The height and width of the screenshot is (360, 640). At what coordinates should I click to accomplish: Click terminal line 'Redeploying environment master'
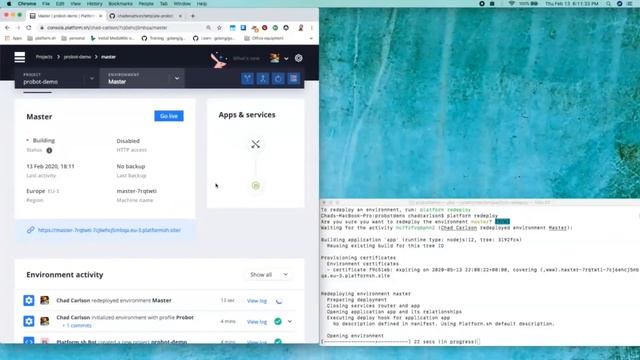click(366, 294)
